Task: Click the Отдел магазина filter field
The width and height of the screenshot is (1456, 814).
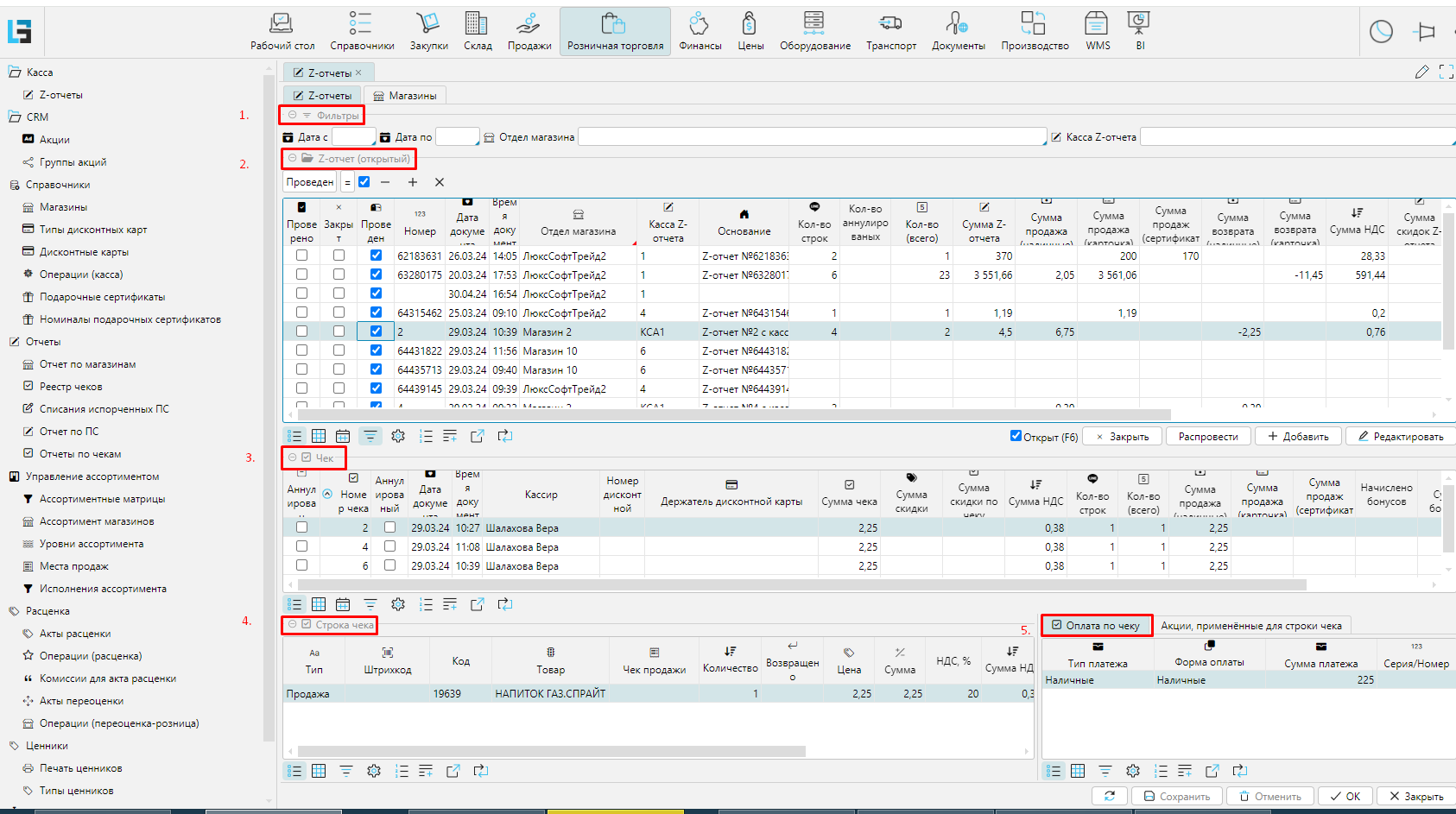Action: point(812,137)
